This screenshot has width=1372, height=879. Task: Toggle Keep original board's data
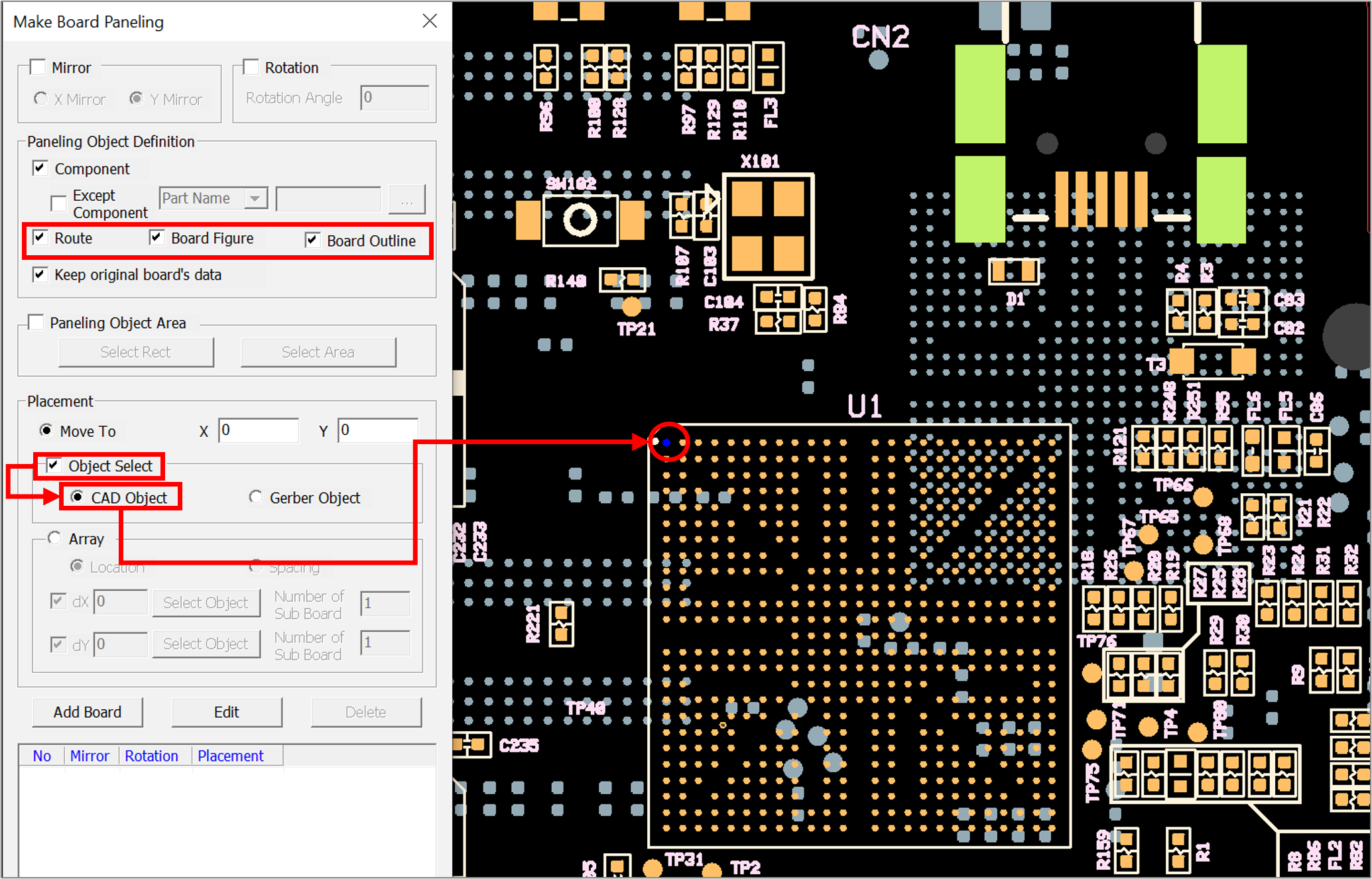point(40,274)
